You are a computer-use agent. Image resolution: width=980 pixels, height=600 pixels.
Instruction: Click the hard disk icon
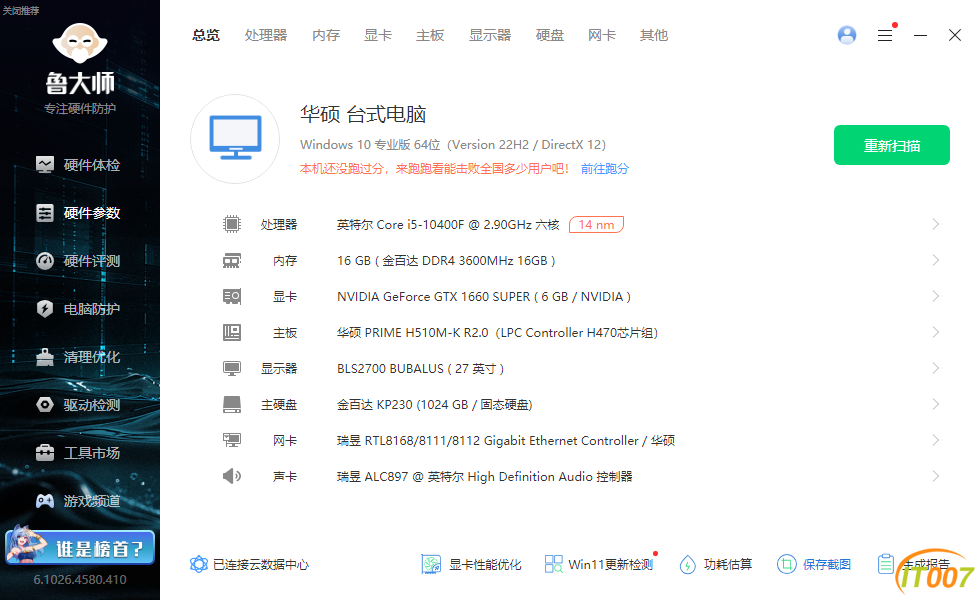point(232,404)
